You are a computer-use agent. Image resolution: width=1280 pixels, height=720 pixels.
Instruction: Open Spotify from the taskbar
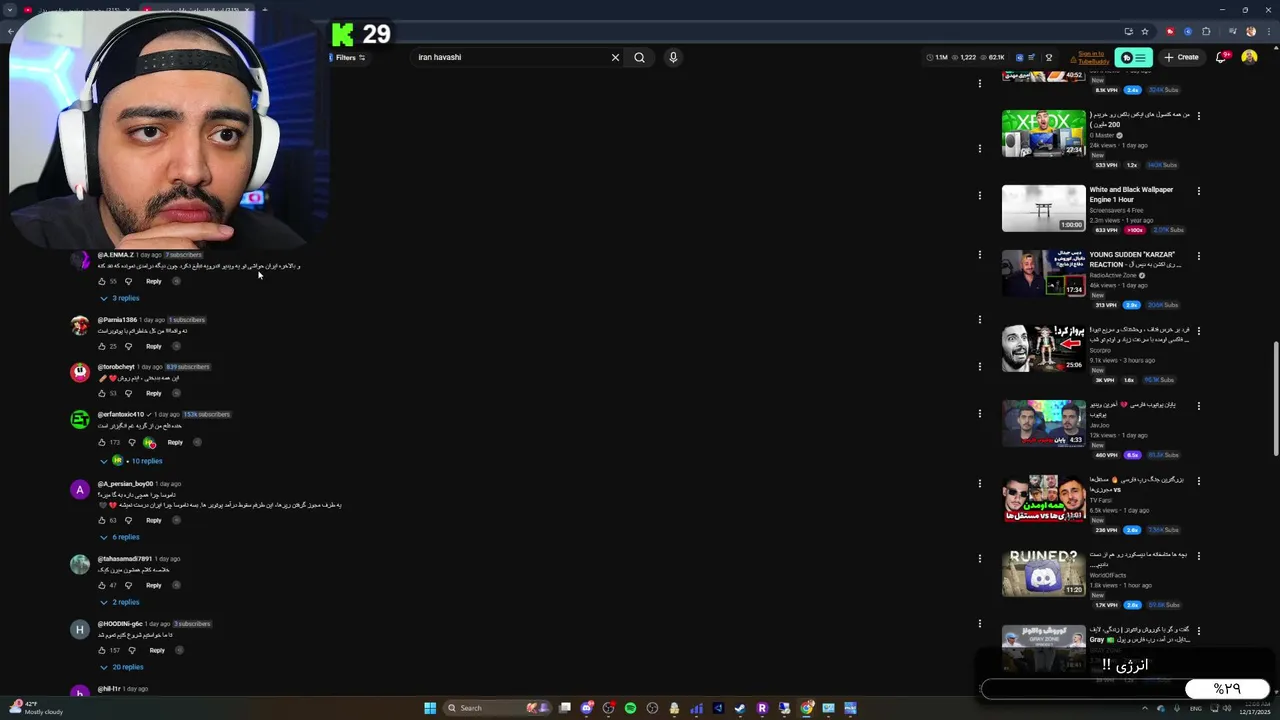630,708
